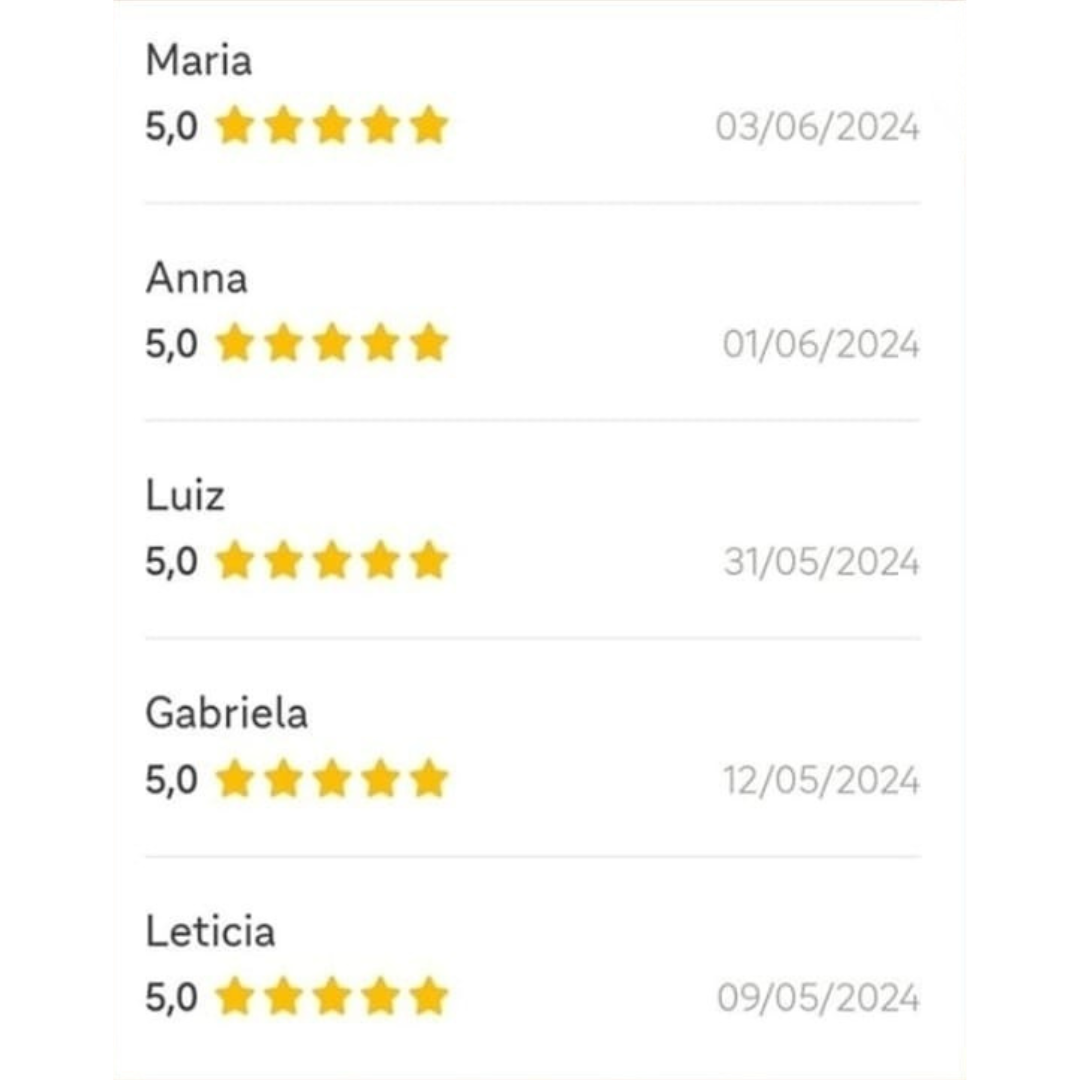
Task: Open reviewer name Maria
Action: (x=198, y=62)
